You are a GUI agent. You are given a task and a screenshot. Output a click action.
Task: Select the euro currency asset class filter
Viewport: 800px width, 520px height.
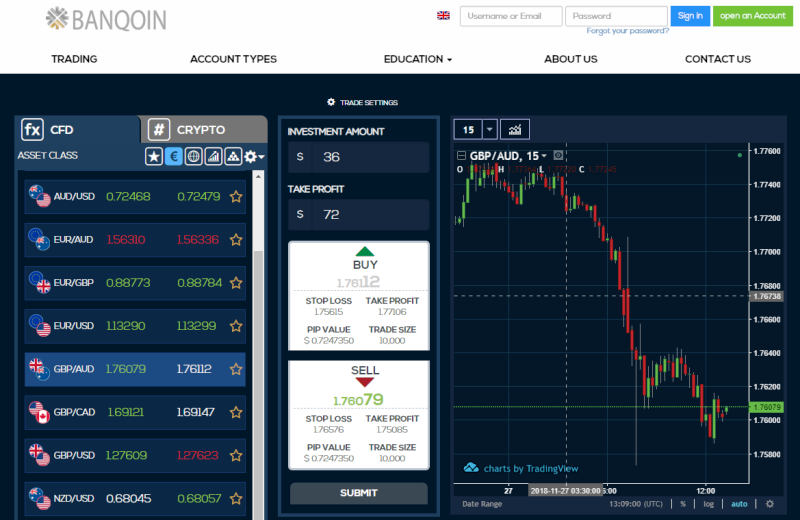[173, 156]
